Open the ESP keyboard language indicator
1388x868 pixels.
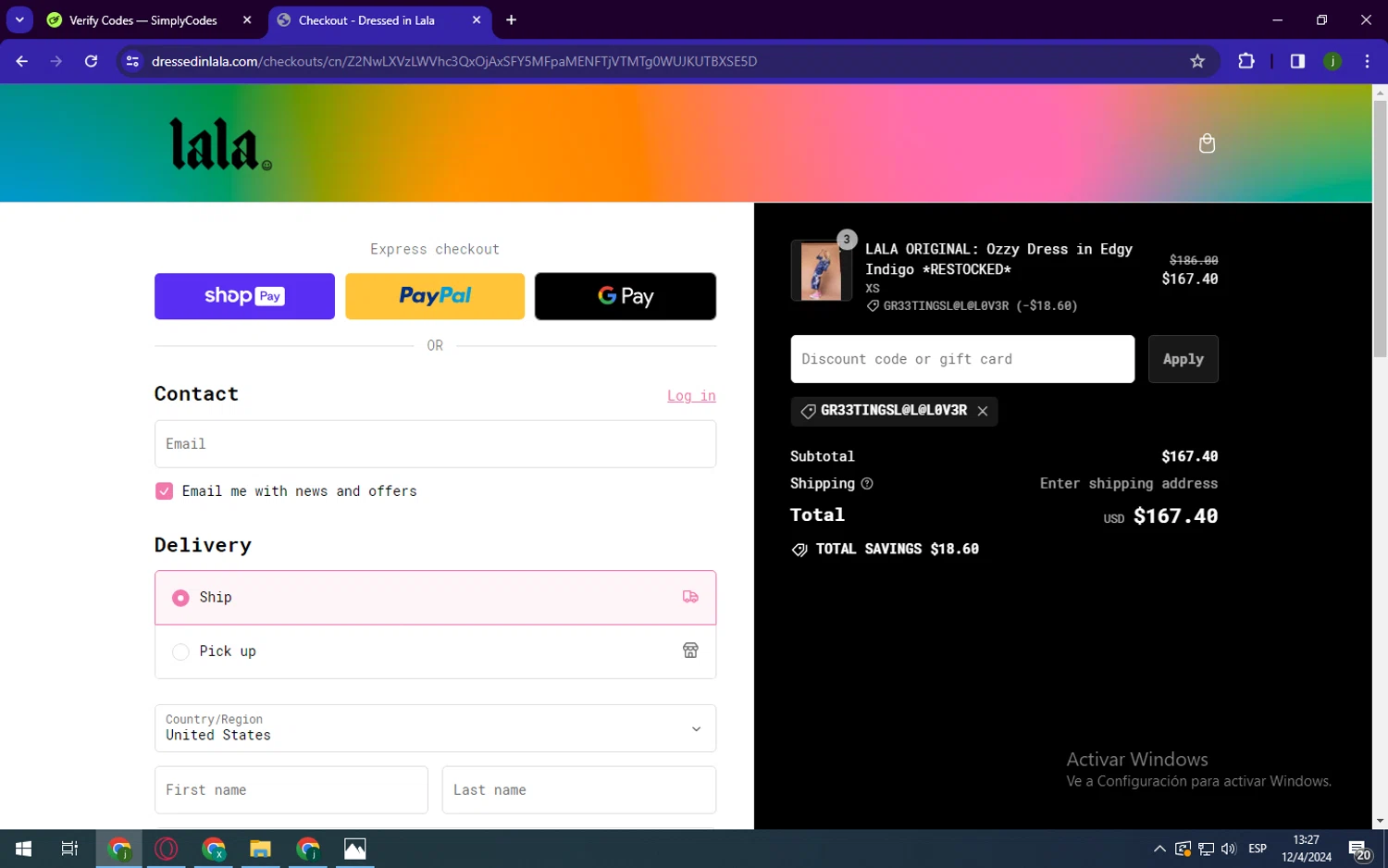point(1257,849)
